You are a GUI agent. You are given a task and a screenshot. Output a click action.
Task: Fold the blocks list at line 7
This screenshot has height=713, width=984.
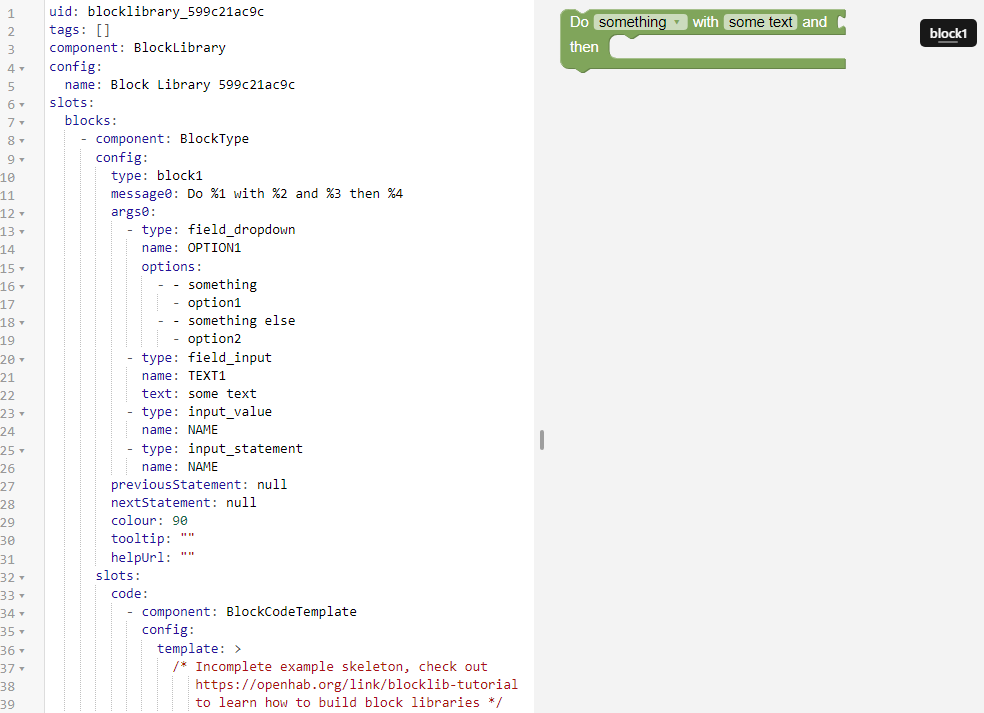click(x=22, y=121)
